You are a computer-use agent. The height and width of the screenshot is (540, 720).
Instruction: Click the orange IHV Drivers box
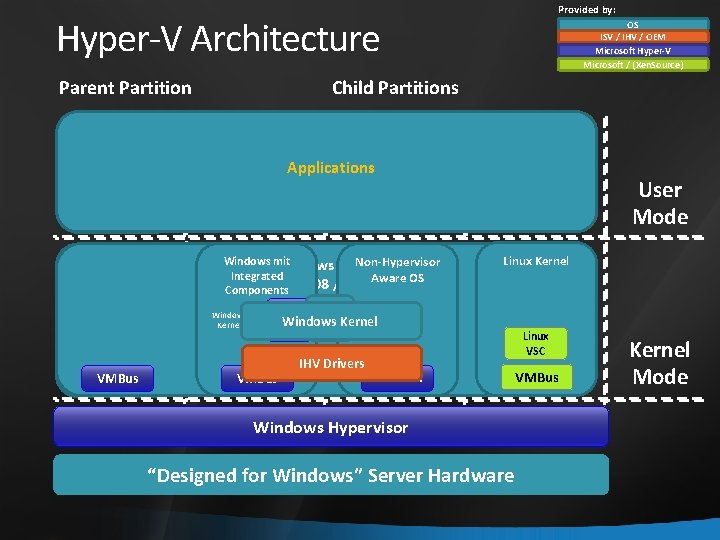coord(332,363)
